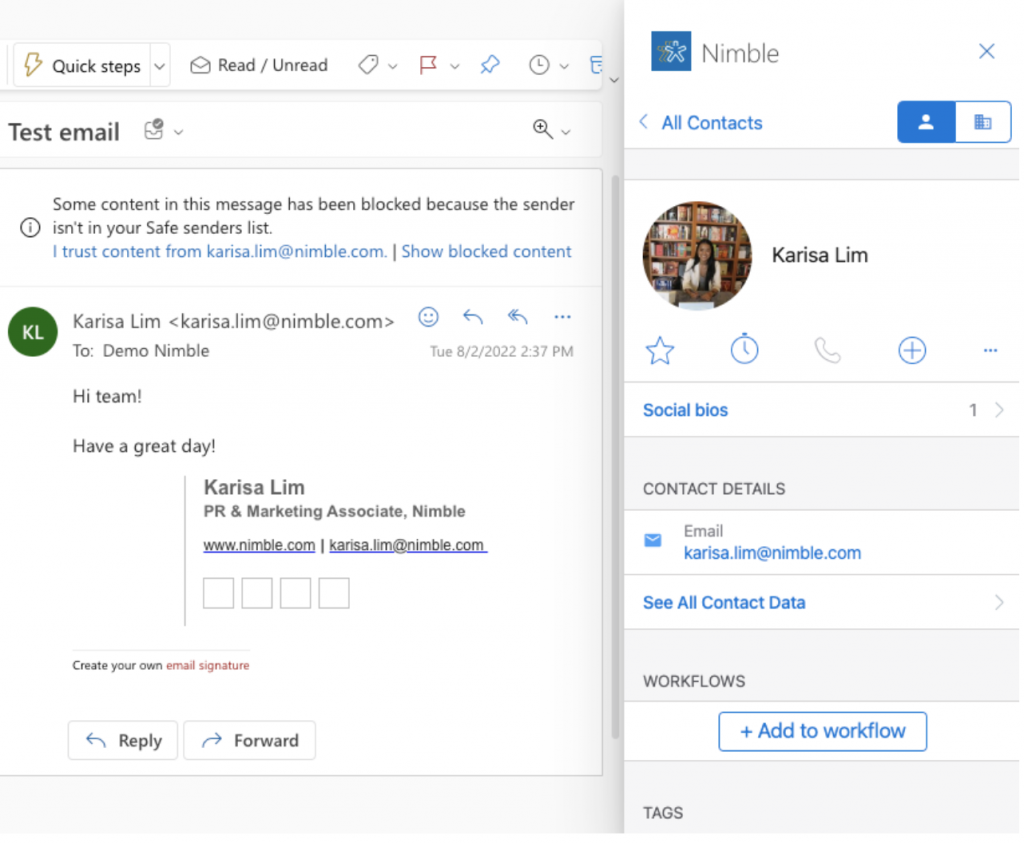Click the Add to workflow button
The height and width of the screenshot is (843, 1024).
pyautogui.click(x=822, y=731)
